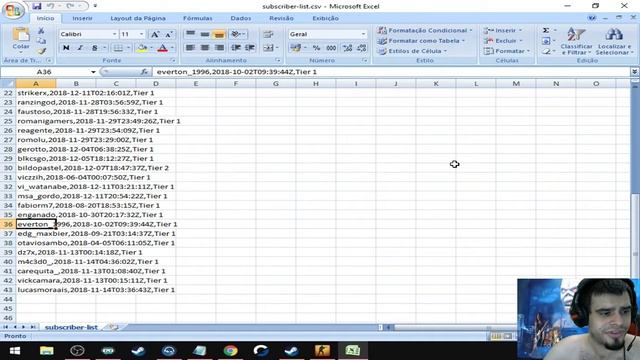Copy the selection with the copy icon
This screenshot has width=640, height=360.
pos(41,41)
